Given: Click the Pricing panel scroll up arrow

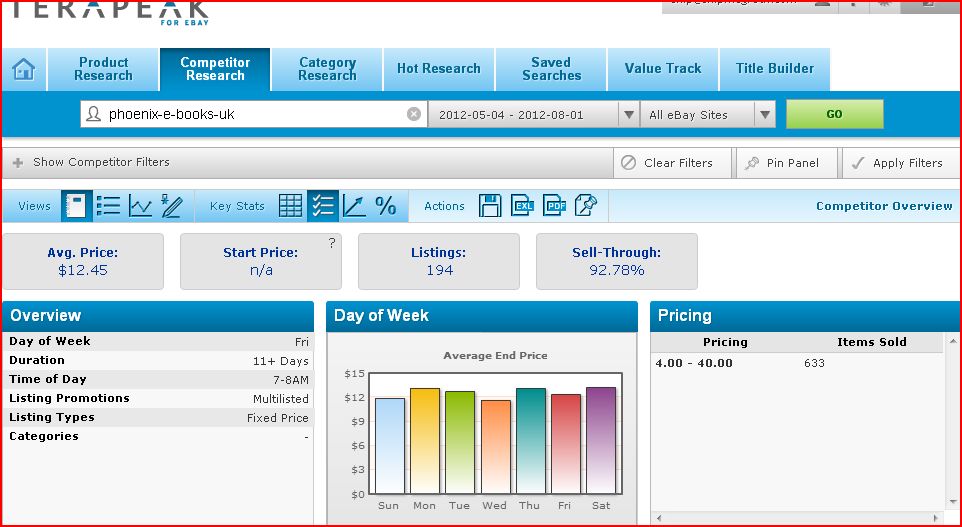Looking at the screenshot, I should coord(953,341).
